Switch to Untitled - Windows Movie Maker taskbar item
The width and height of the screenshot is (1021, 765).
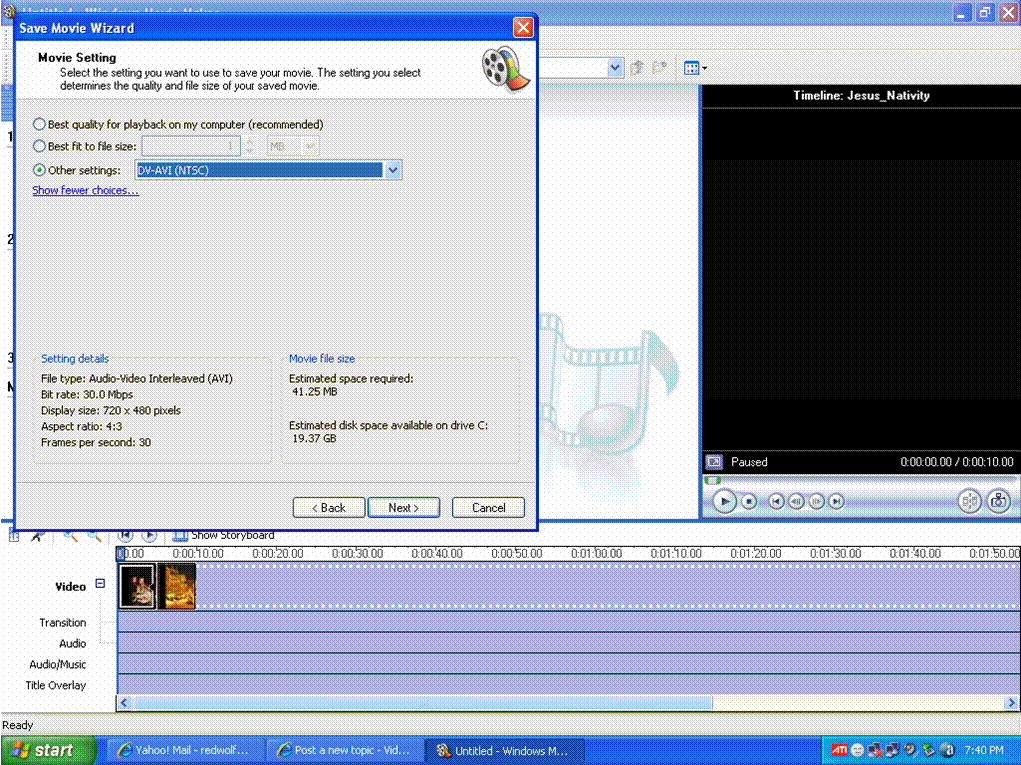pyautogui.click(x=503, y=751)
